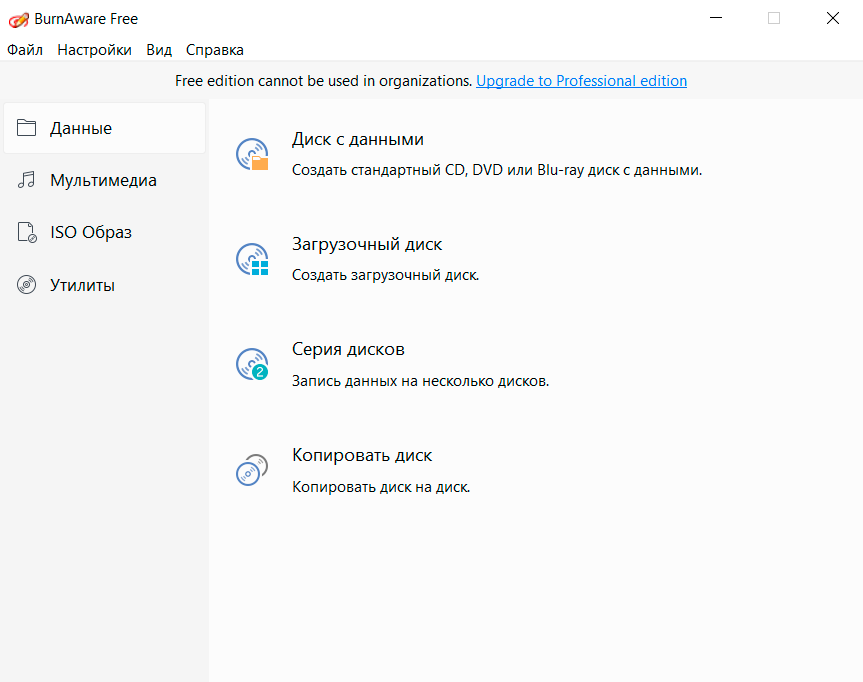863x682 pixels.
Task: Click the Копировать диск icon
Action: (252, 470)
